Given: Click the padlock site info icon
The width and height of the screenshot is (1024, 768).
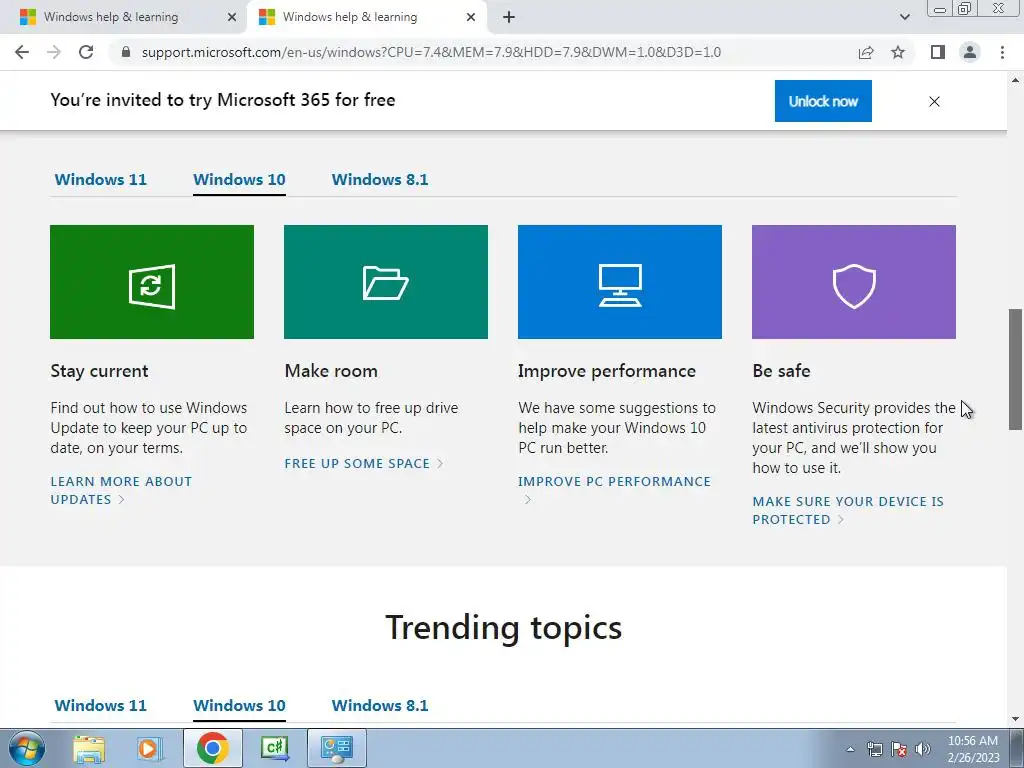Looking at the screenshot, I should click(126, 52).
